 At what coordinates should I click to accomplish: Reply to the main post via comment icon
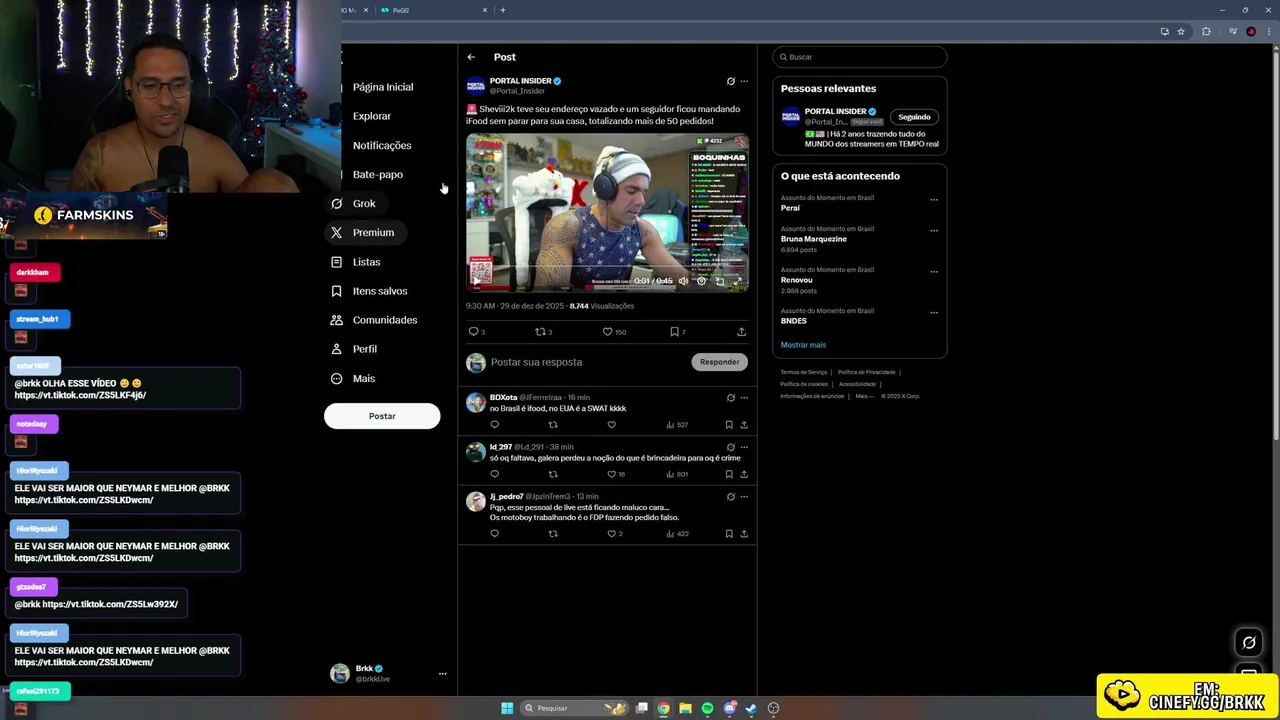[474, 331]
